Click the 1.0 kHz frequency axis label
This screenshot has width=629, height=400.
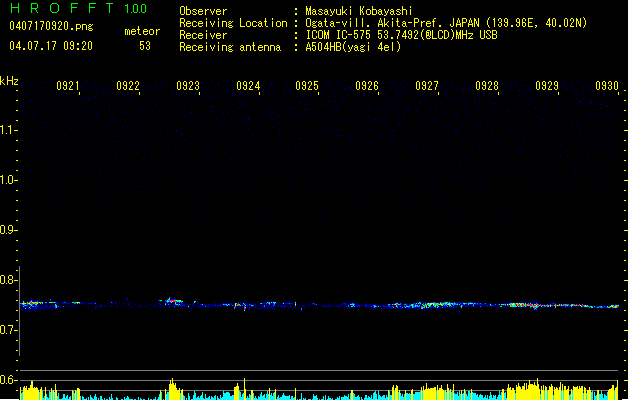[x=7, y=180]
